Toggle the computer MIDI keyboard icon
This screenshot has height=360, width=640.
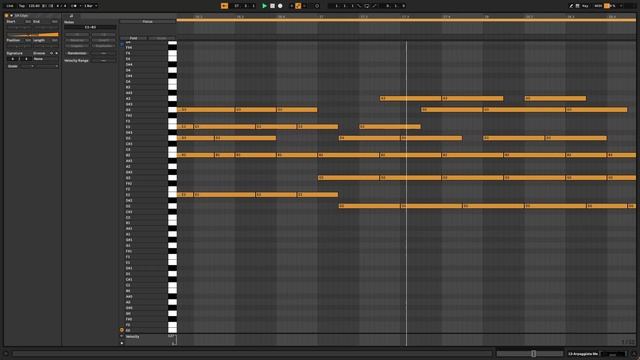pos(578,6)
